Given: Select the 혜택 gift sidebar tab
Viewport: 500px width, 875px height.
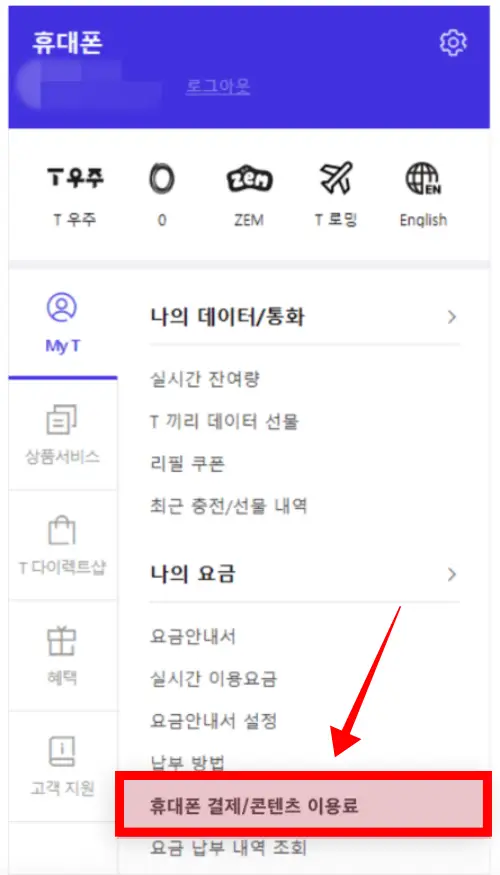Looking at the screenshot, I should click(62, 656).
